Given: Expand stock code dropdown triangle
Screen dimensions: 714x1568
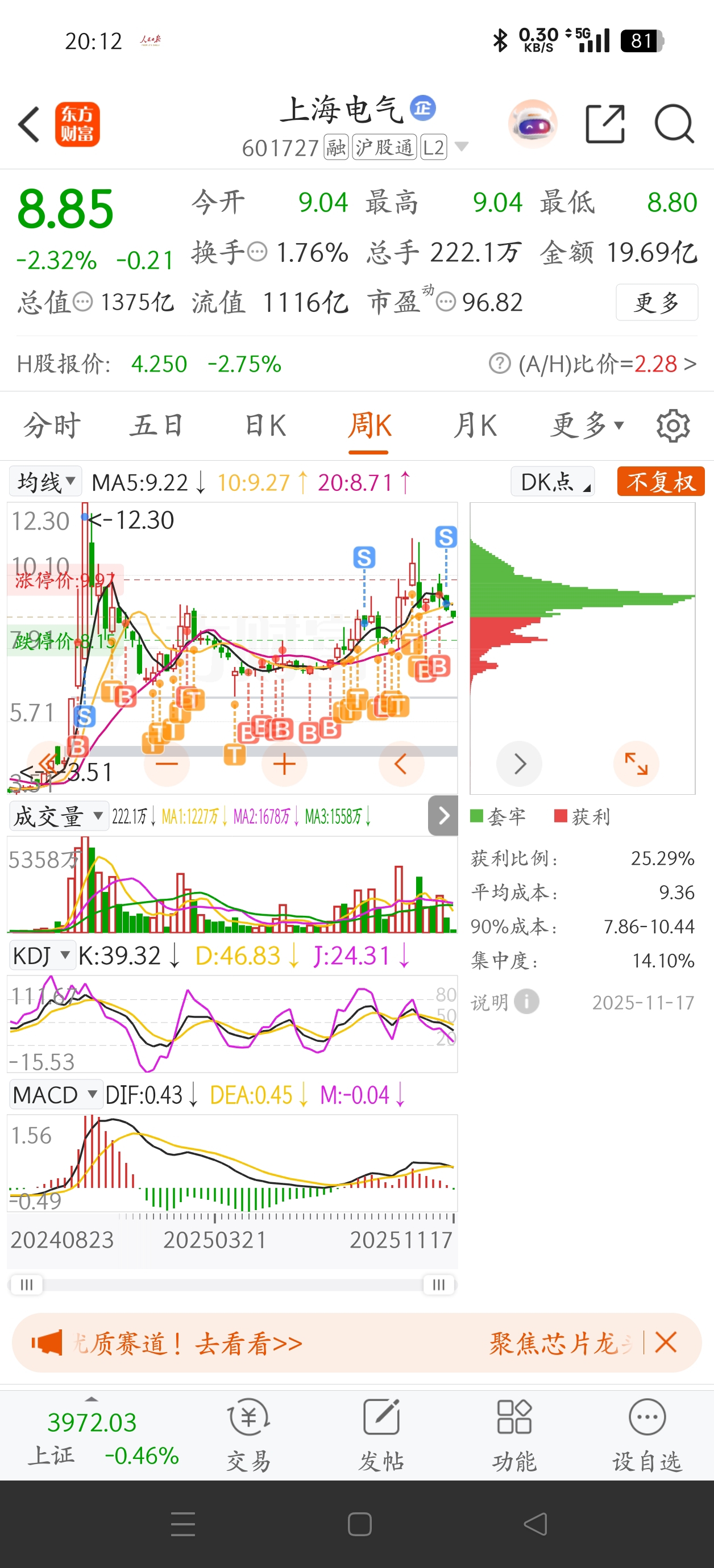Looking at the screenshot, I should coord(462,147).
